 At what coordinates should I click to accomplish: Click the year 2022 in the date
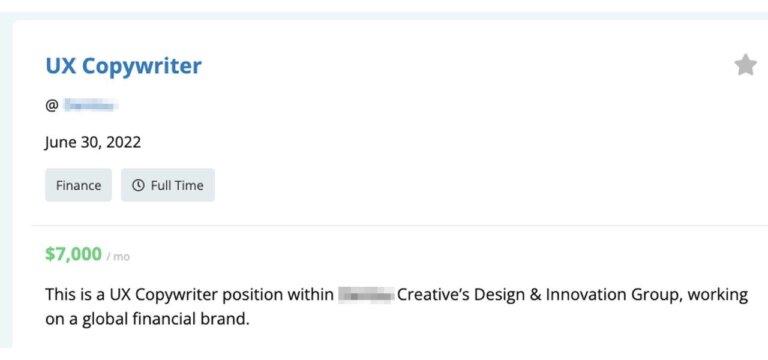(x=123, y=142)
